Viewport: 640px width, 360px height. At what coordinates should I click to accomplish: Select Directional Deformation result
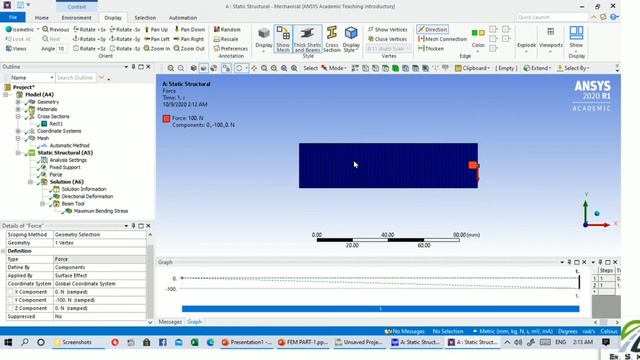(x=87, y=196)
